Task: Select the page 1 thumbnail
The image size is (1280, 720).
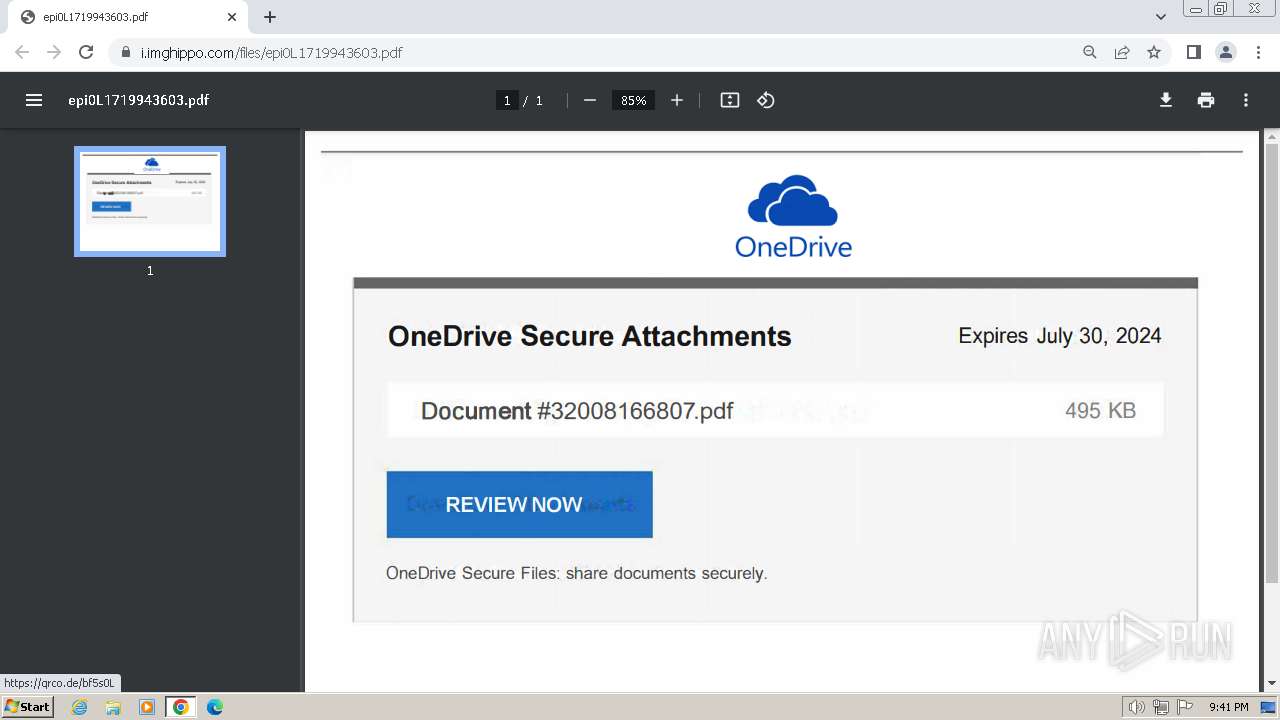Action: pos(150,201)
